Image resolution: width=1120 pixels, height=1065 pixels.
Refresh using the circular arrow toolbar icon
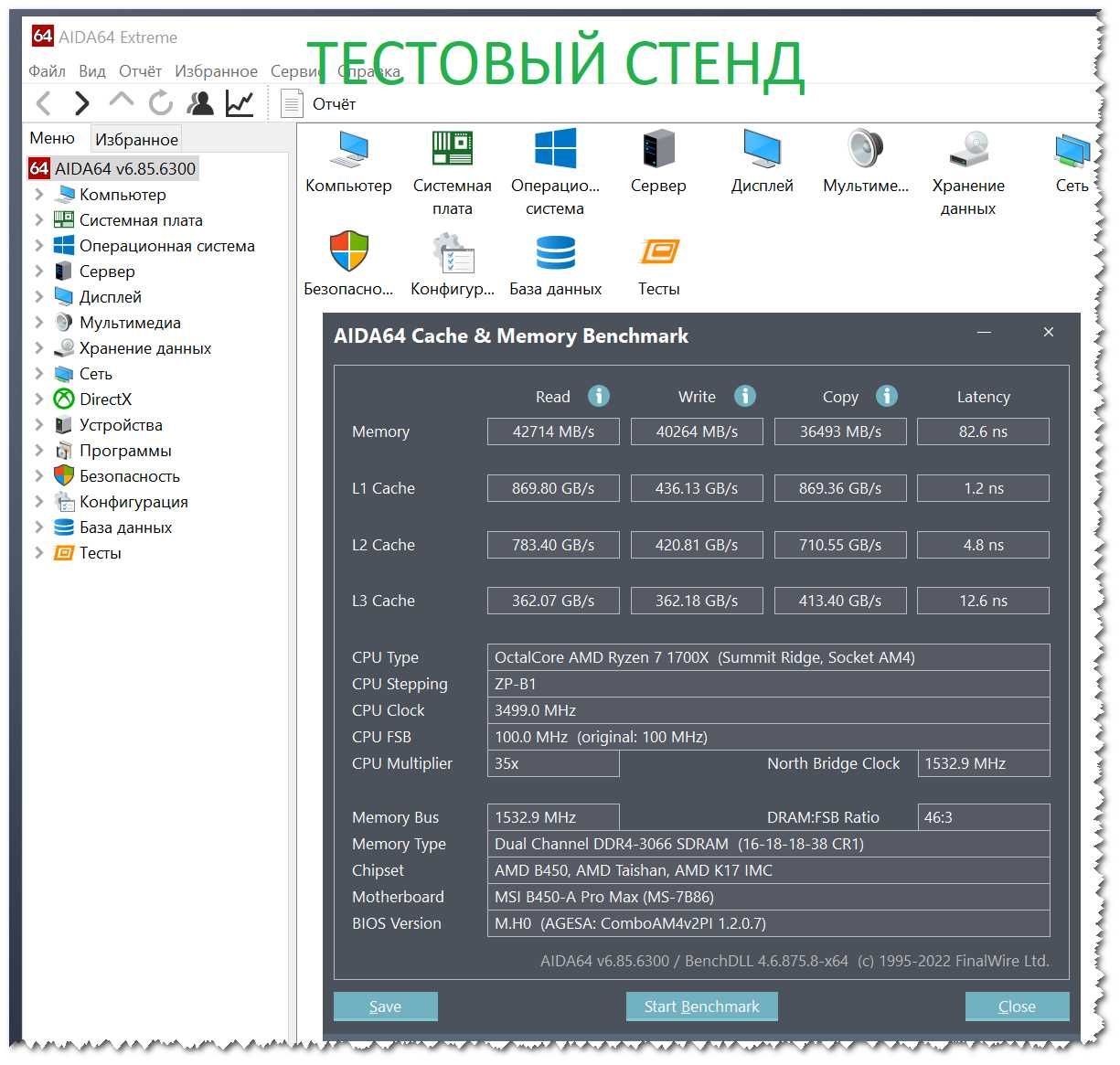coord(160,103)
